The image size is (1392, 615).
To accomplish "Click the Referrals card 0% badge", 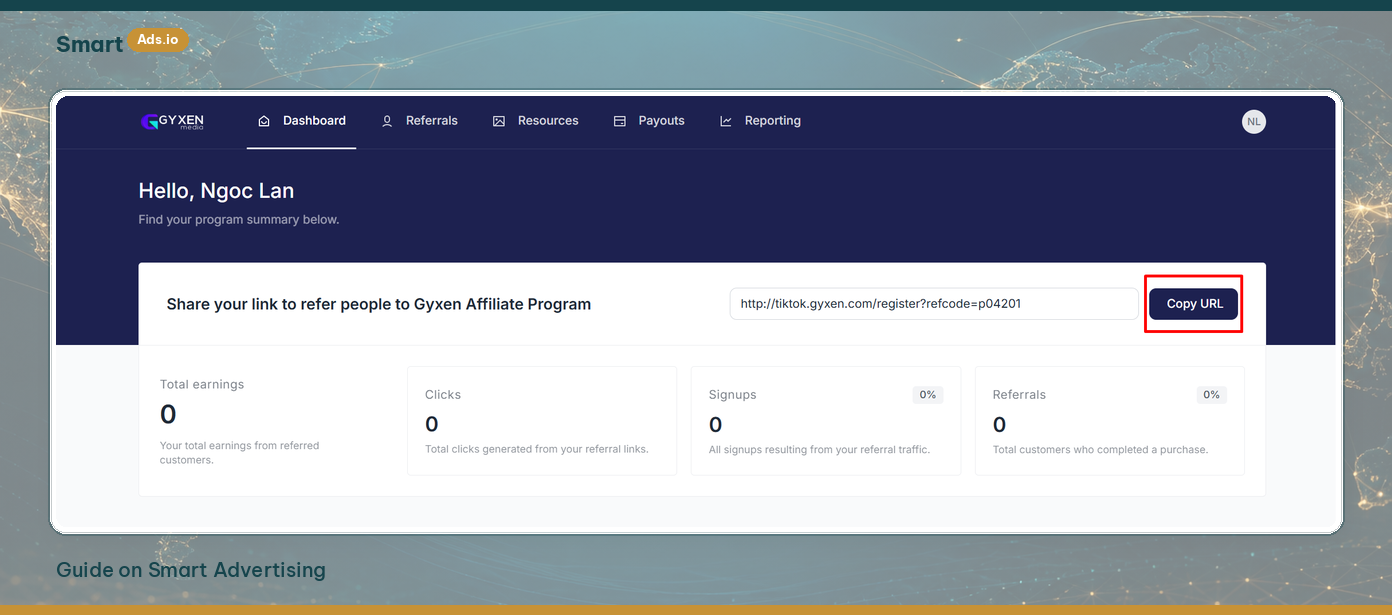I will point(1212,395).
